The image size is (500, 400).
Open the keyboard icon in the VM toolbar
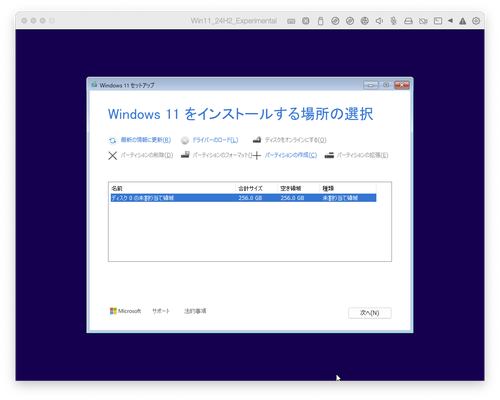point(291,21)
